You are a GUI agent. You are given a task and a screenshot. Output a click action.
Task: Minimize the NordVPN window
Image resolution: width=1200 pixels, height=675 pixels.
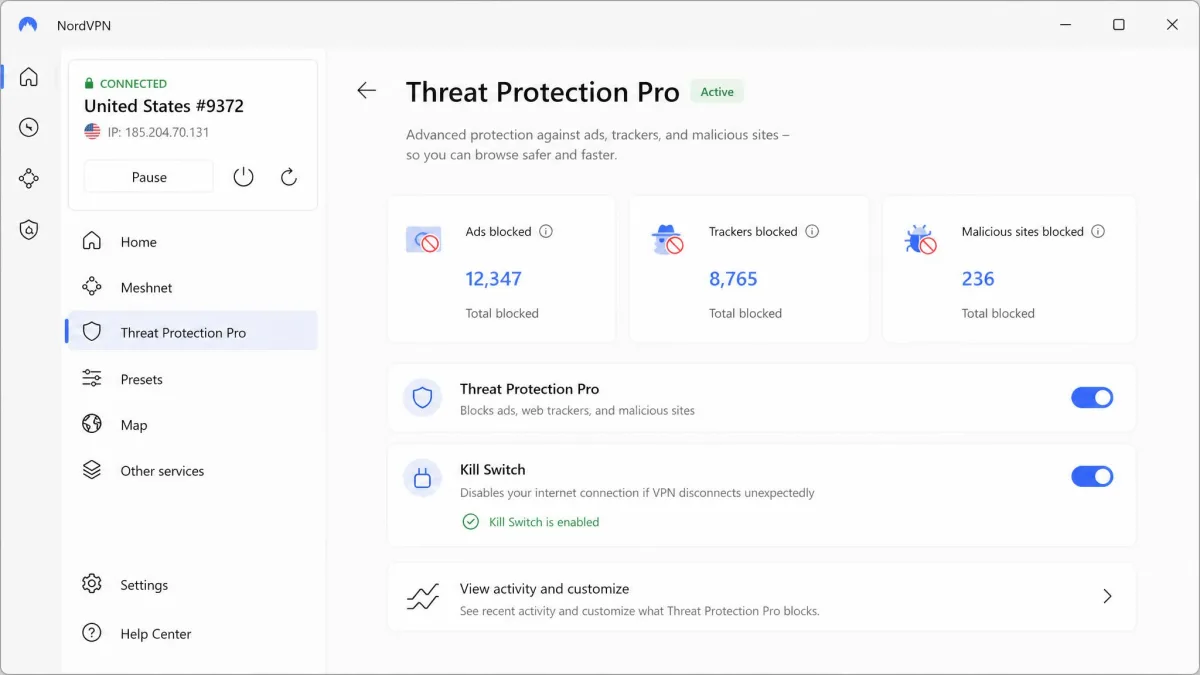1066,25
